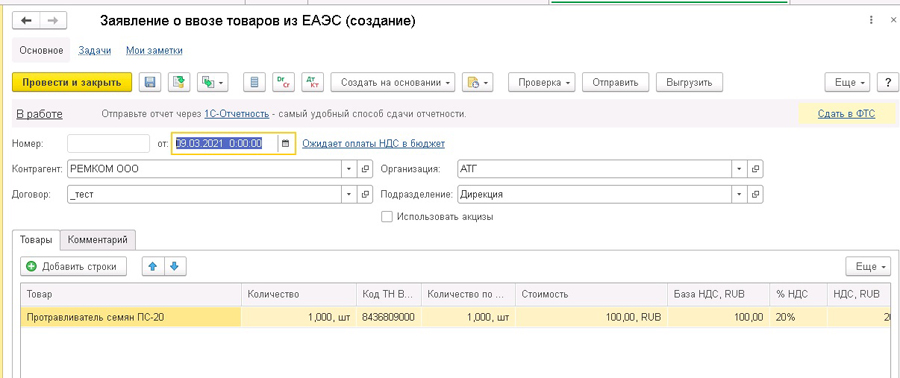
Task: Focus the Номер input field
Action: coord(108,143)
